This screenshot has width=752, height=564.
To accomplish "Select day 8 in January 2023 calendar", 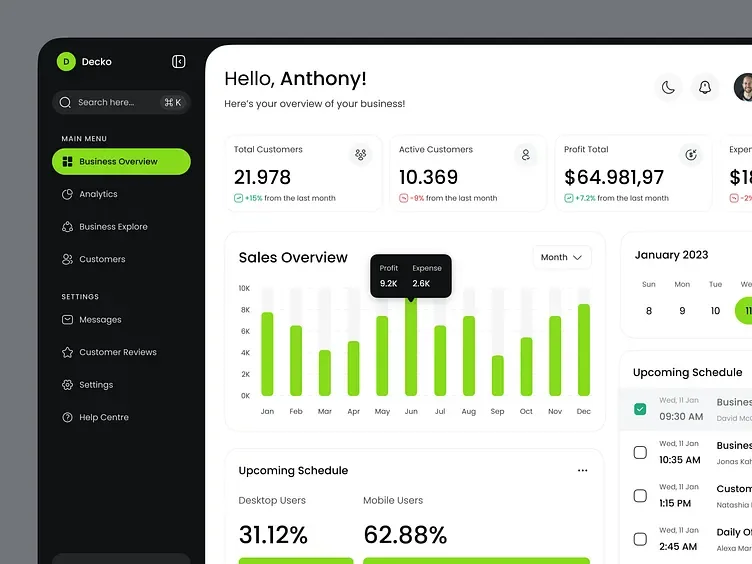I will click(649, 311).
